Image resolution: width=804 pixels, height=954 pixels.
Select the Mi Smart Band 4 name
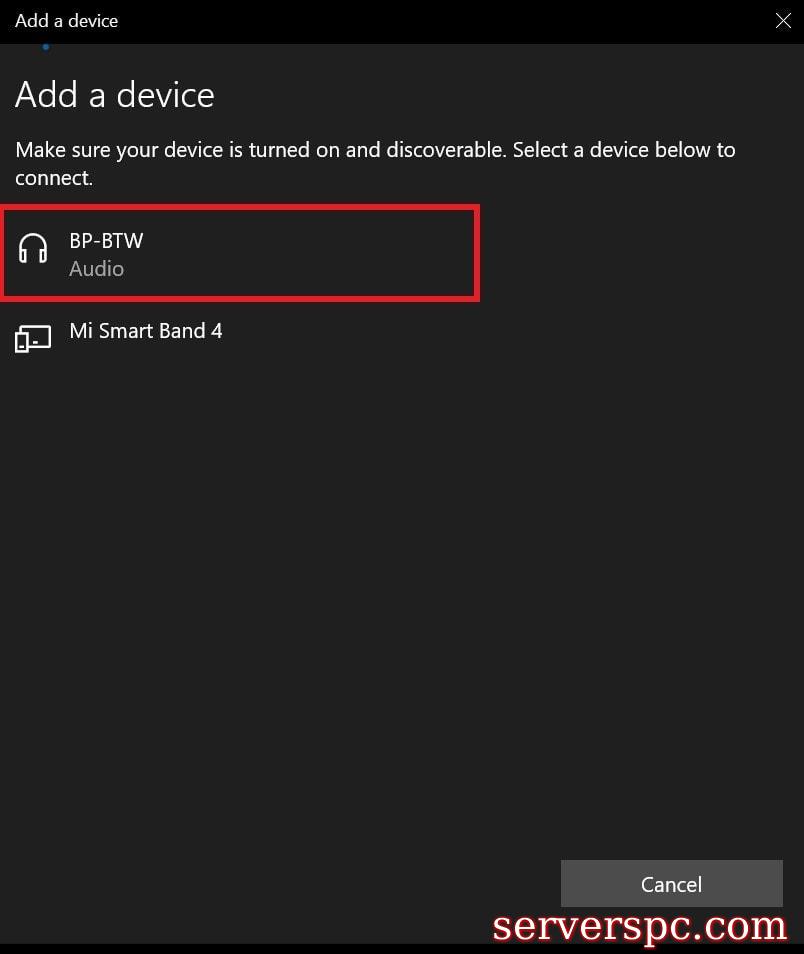[x=146, y=331]
